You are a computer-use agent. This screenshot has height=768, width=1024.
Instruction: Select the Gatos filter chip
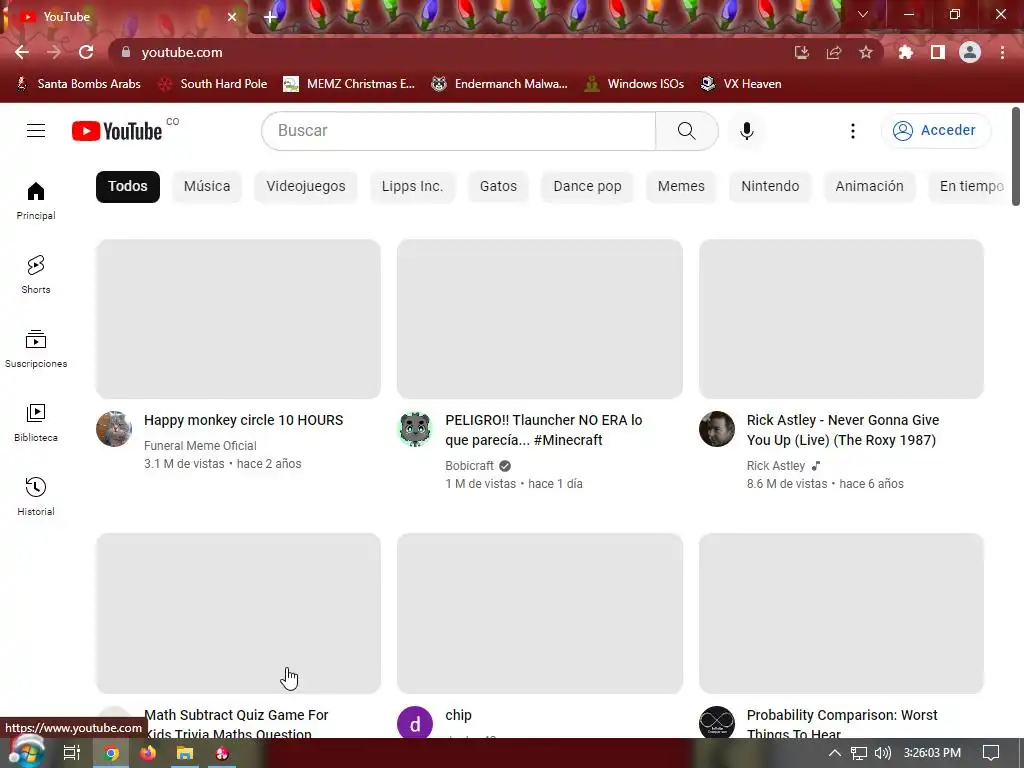(x=498, y=187)
